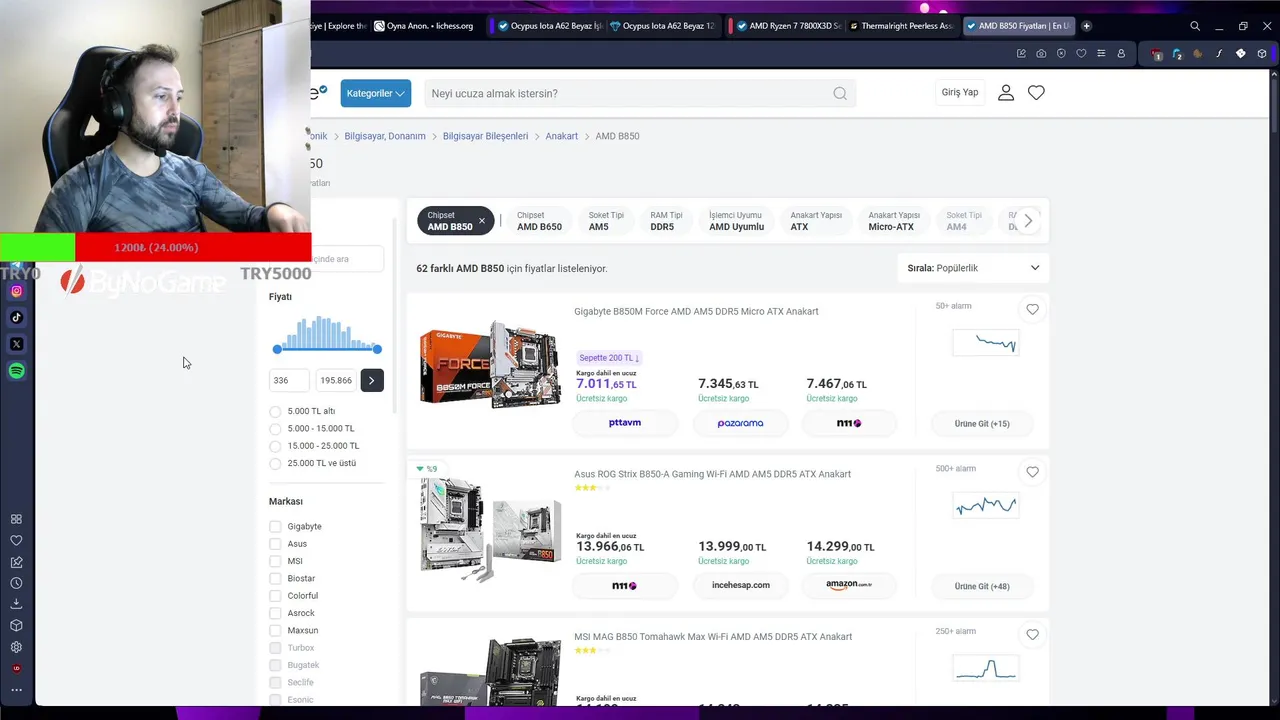Open the Anakart Yapısı ATX filter chip
The image size is (1280, 720).
tap(816, 221)
